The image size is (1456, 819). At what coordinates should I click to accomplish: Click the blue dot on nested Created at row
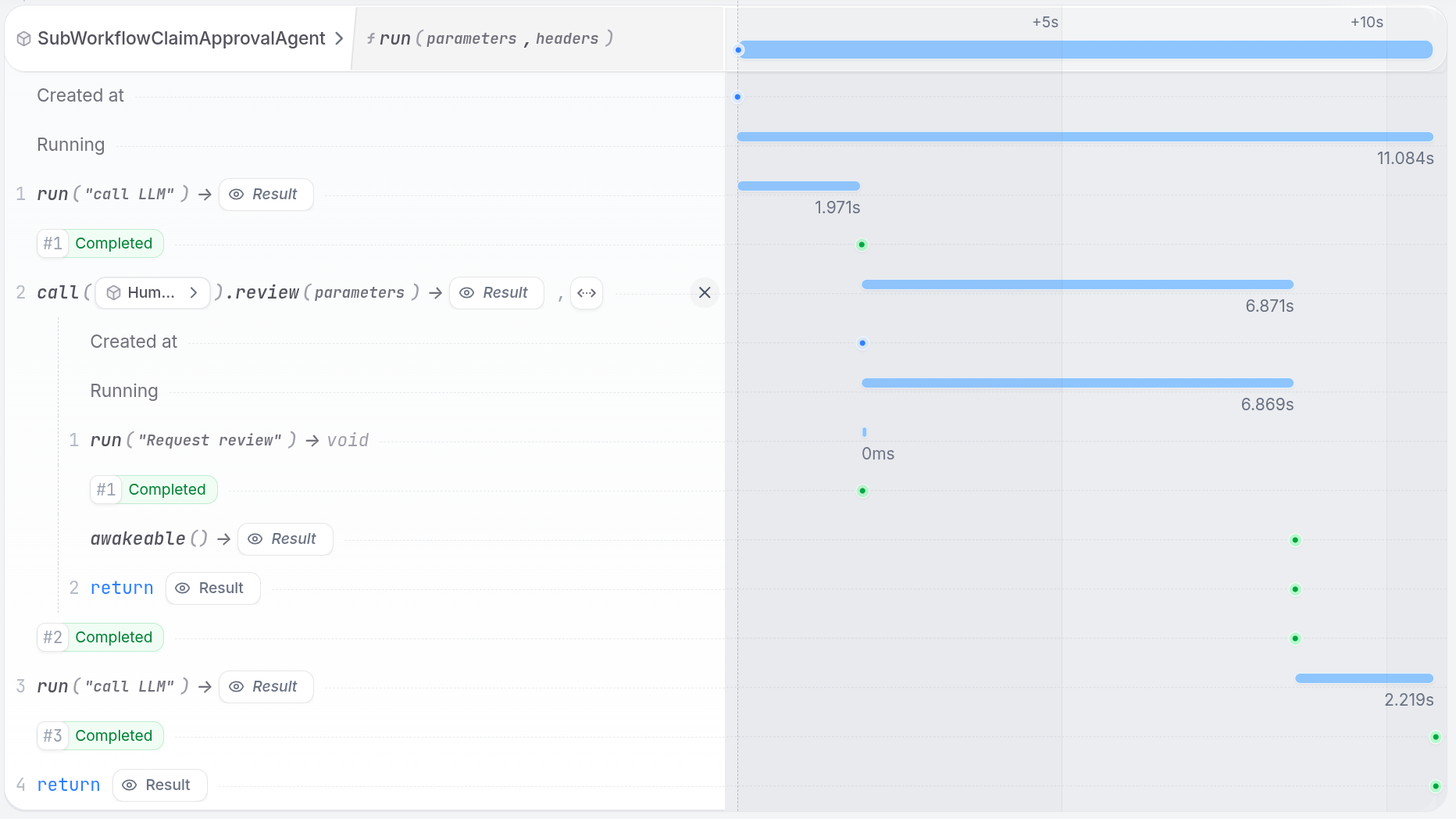862,343
